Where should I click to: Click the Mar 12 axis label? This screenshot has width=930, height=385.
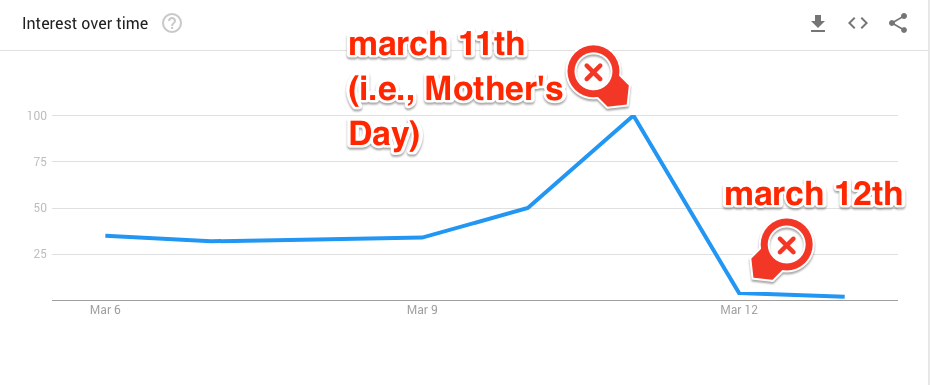tap(738, 310)
